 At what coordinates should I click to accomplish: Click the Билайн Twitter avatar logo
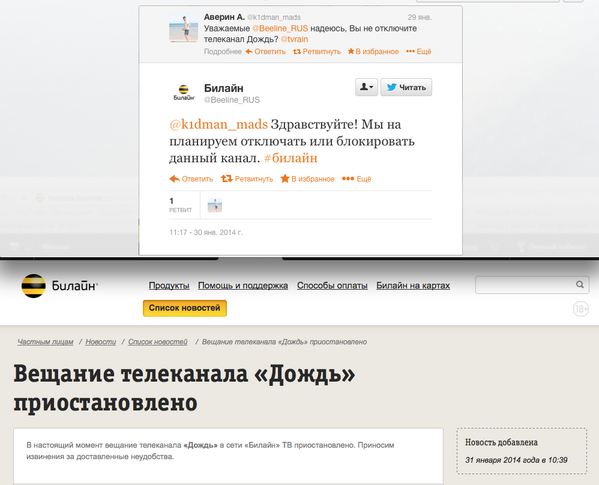(184, 93)
